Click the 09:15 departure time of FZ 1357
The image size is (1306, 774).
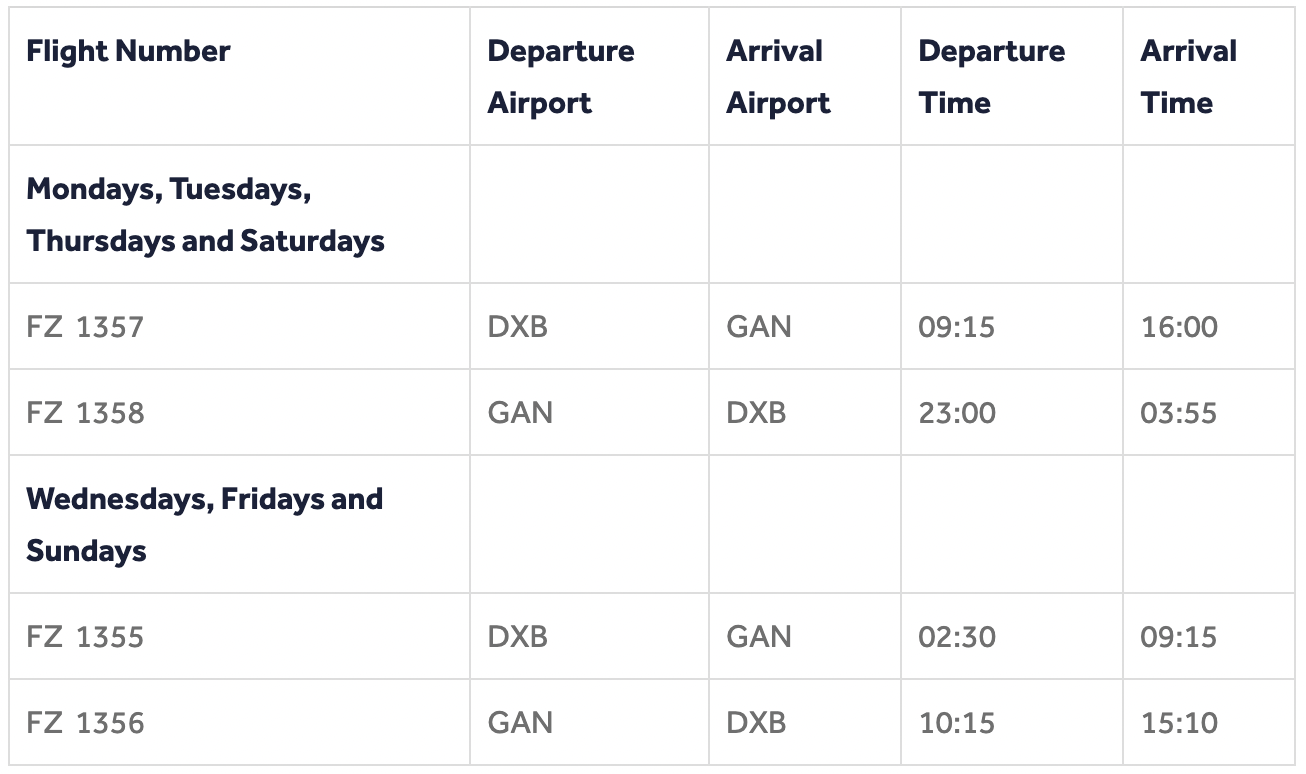tap(956, 327)
